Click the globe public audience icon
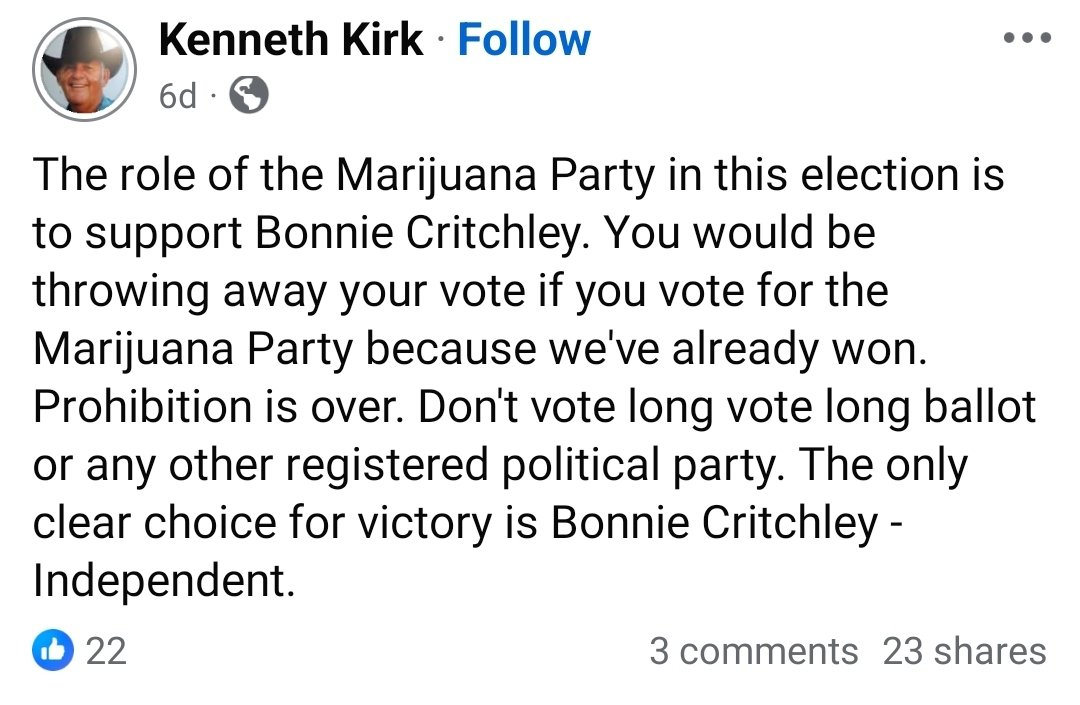 click(249, 96)
